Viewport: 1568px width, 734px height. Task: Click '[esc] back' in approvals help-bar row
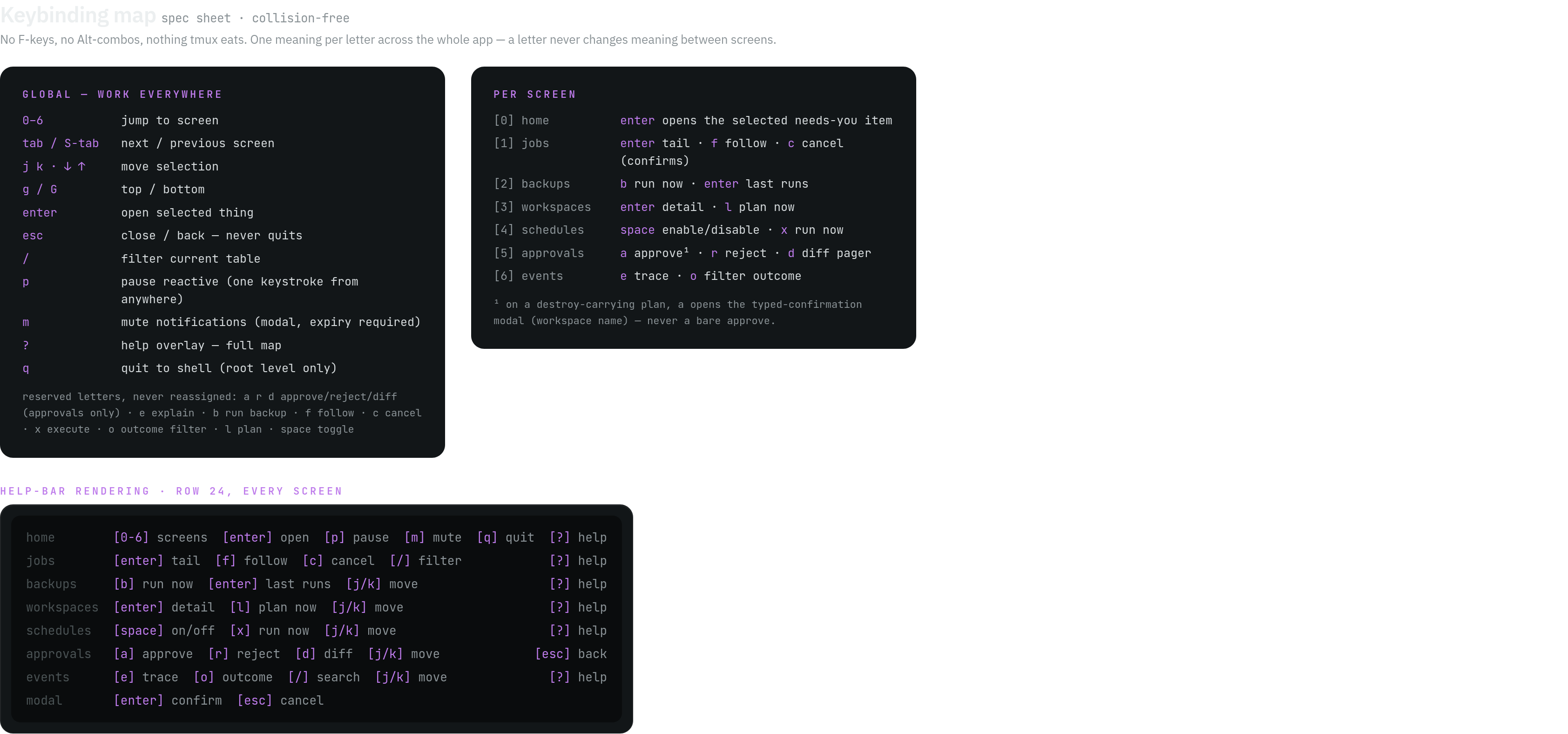pyautogui.click(x=571, y=653)
